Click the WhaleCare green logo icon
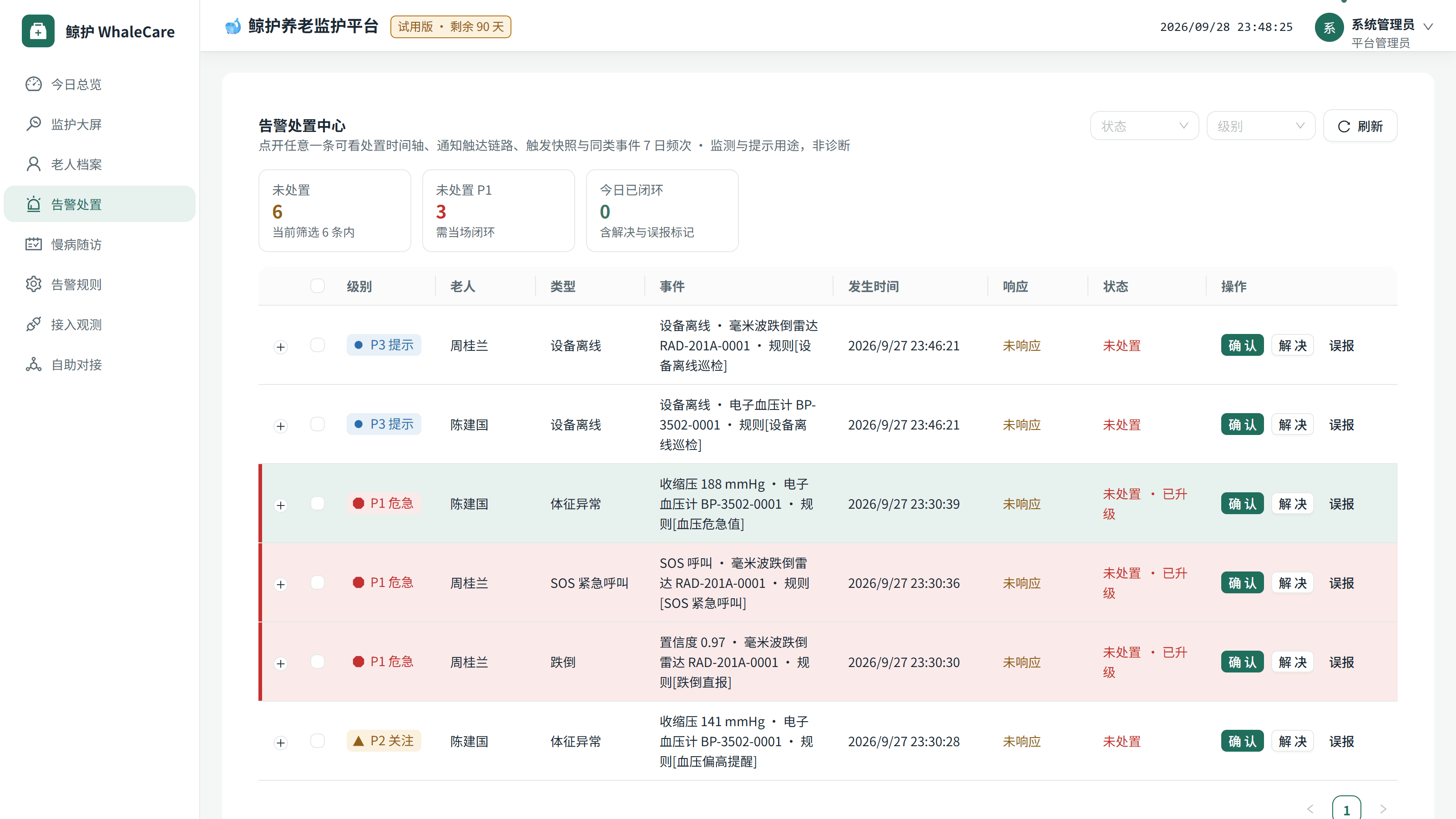 [38, 31]
